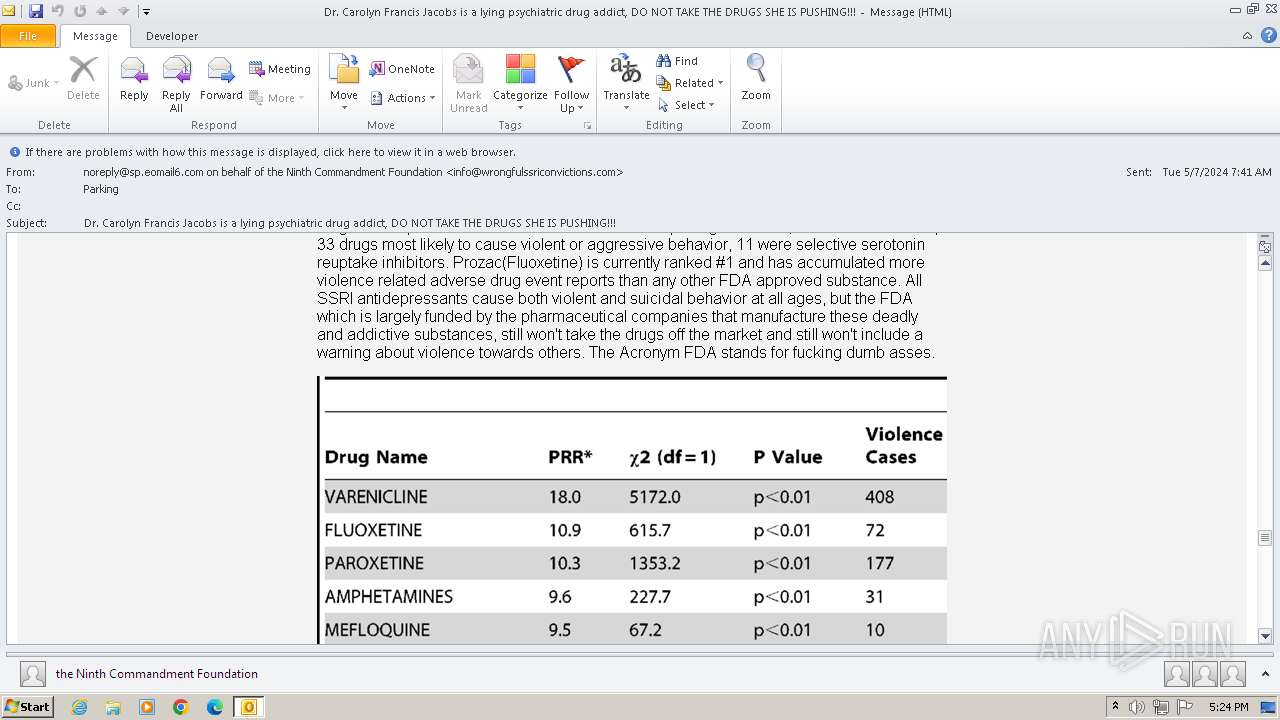Expand the People Pane chevron

(1265, 674)
